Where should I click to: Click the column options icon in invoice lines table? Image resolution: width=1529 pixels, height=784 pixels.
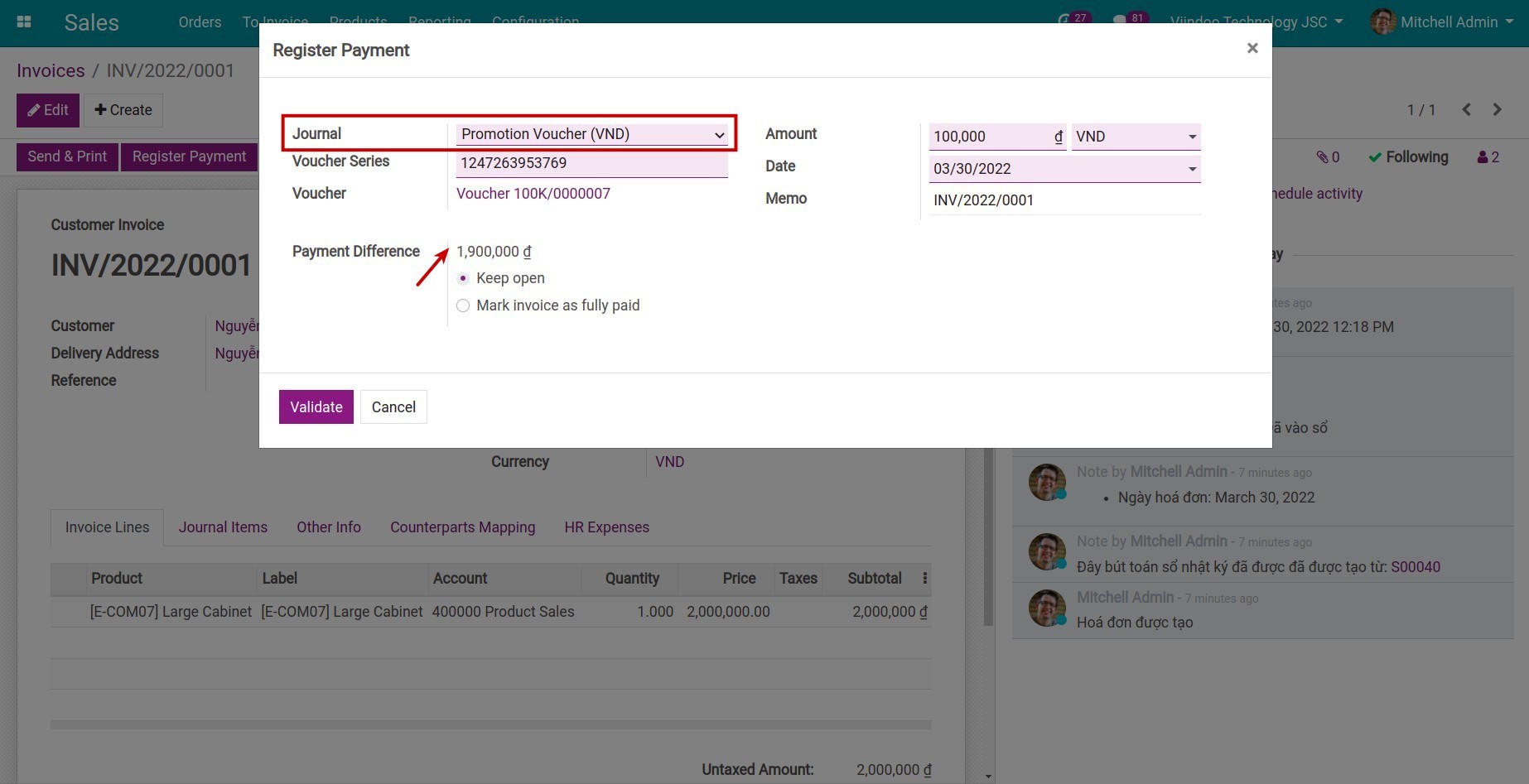(924, 578)
